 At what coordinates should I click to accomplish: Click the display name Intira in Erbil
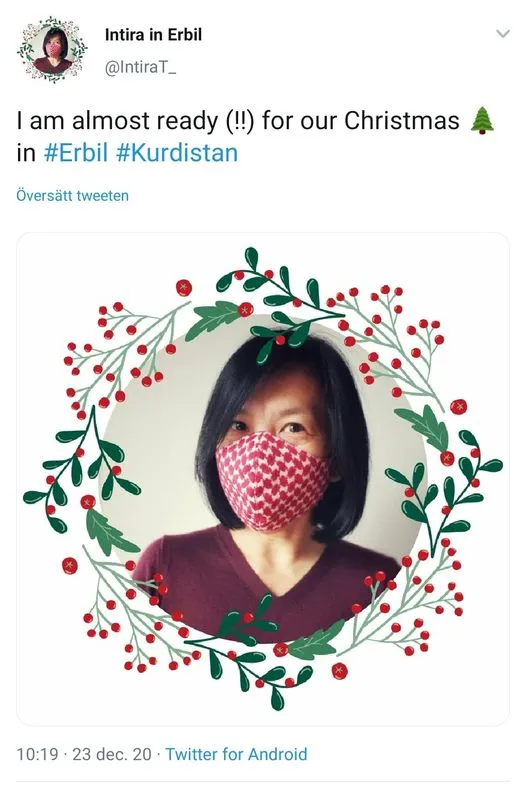tap(153, 35)
